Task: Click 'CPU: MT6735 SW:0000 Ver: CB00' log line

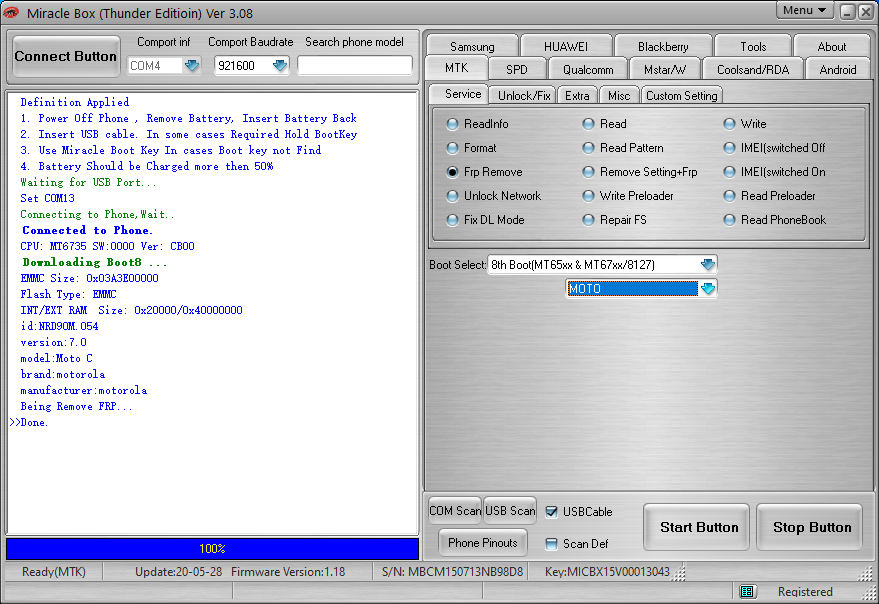Action: click(x=108, y=246)
